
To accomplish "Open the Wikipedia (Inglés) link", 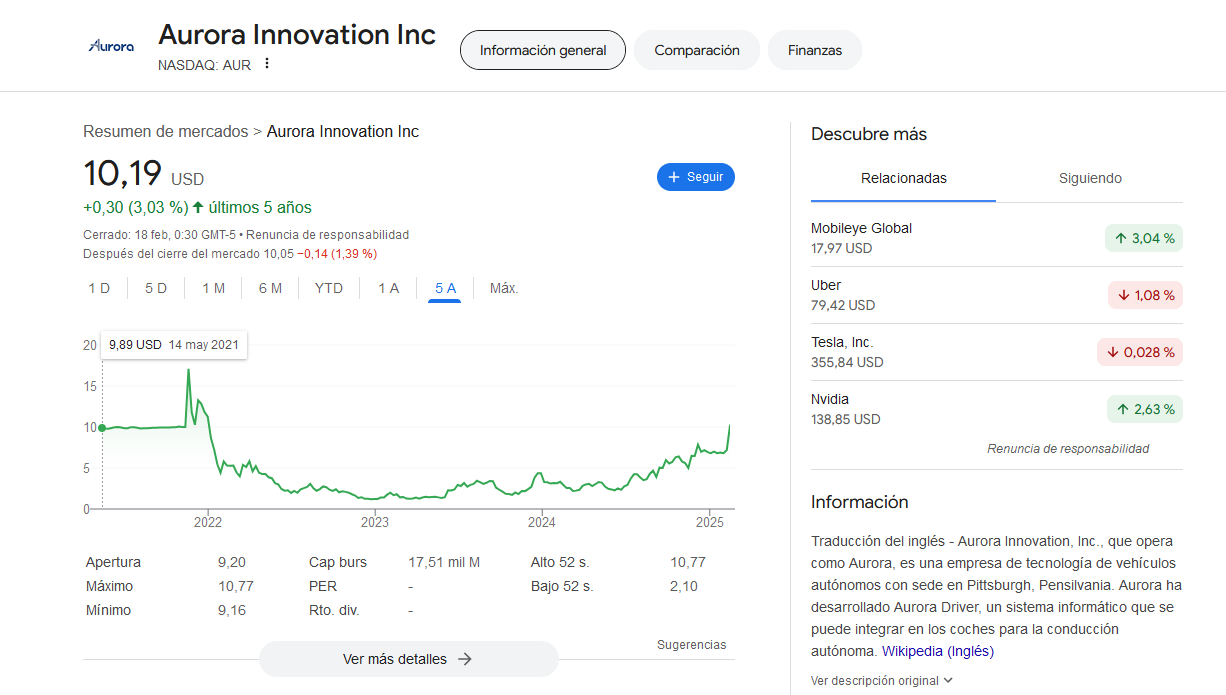I will [x=938, y=652].
